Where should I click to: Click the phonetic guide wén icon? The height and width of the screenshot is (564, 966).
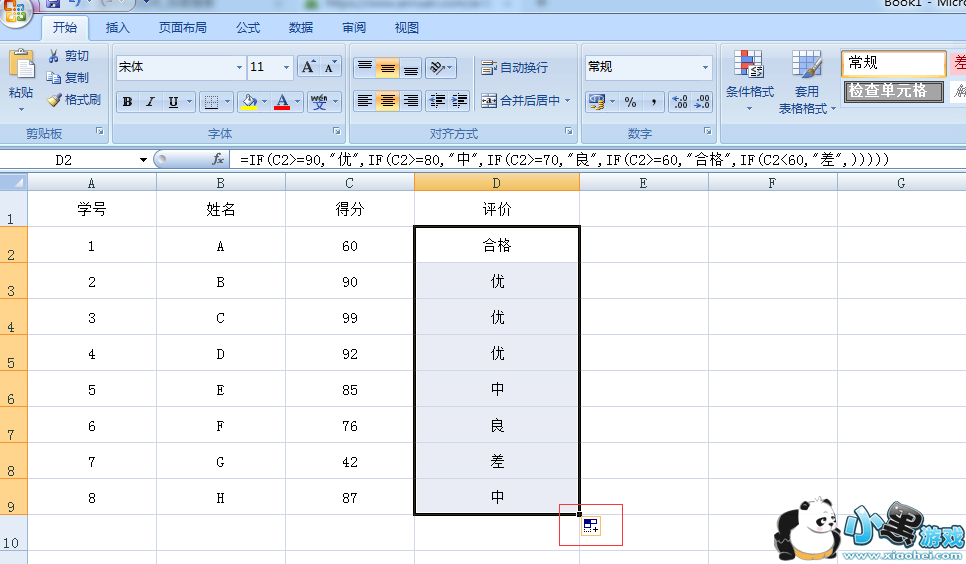(x=319, y=102)
